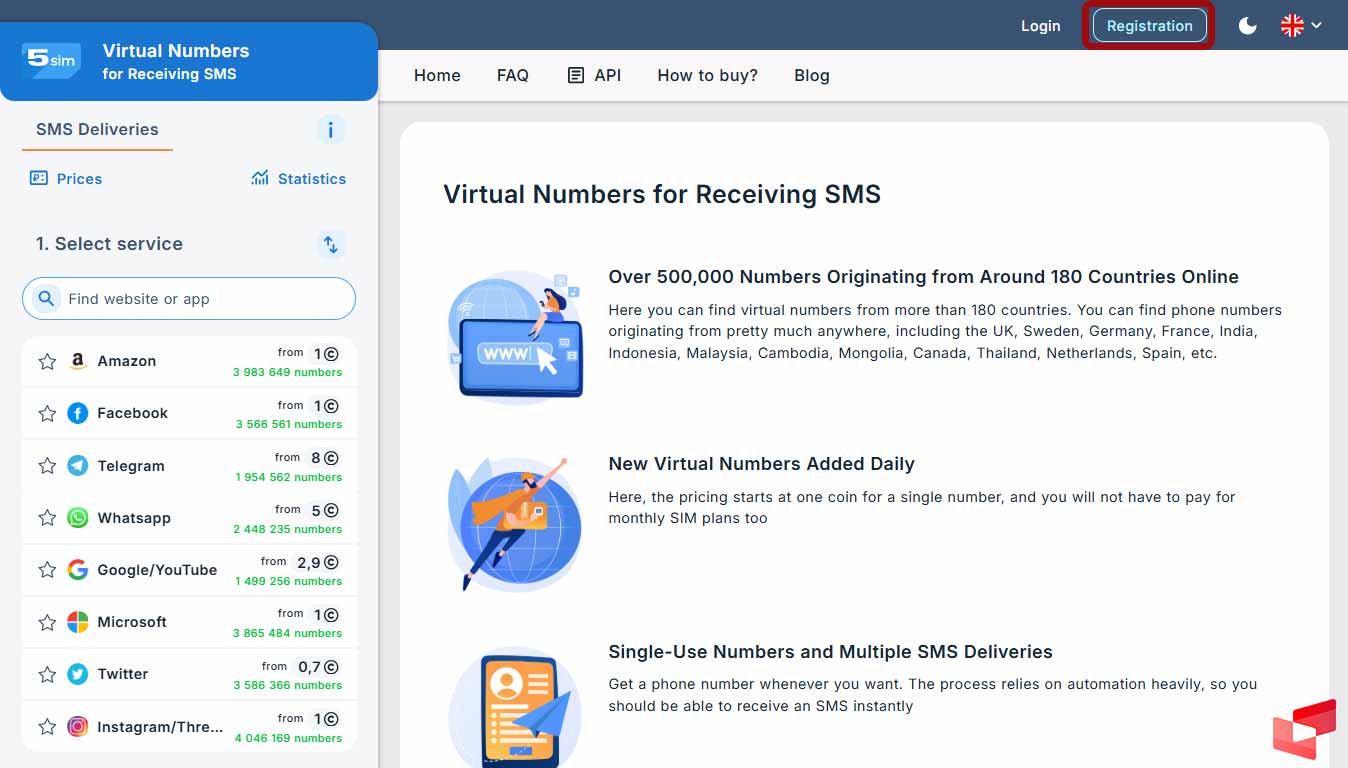Viewport: 1348px width, 768px height.
Task: Open the Statistics link in sidebar
Action: 298,179
